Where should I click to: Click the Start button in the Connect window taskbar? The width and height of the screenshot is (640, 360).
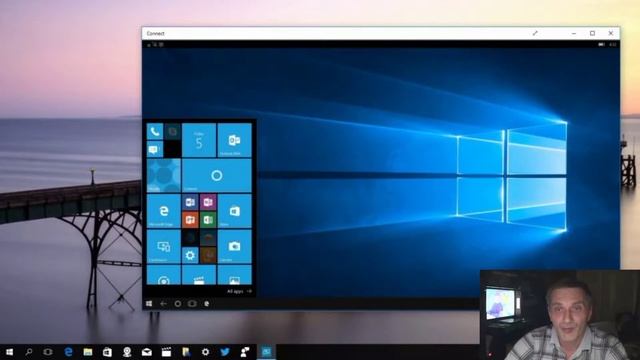[x=149, y=304]
